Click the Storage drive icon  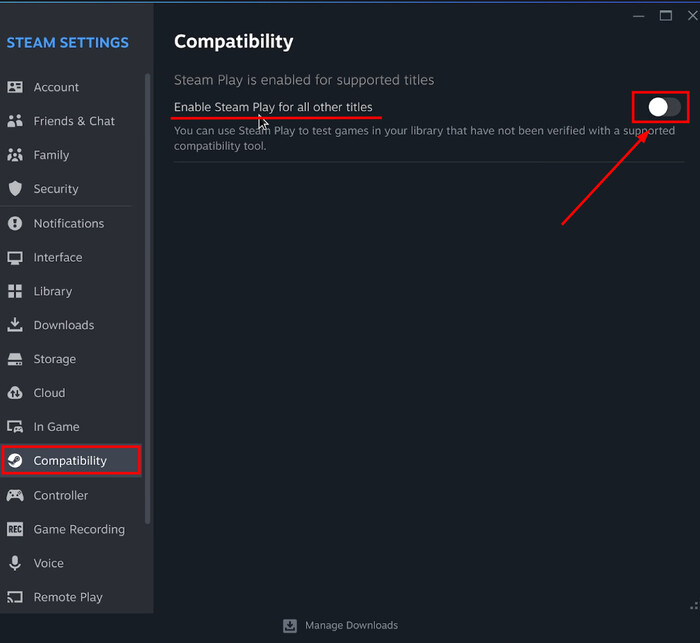(x=15, y=359)
